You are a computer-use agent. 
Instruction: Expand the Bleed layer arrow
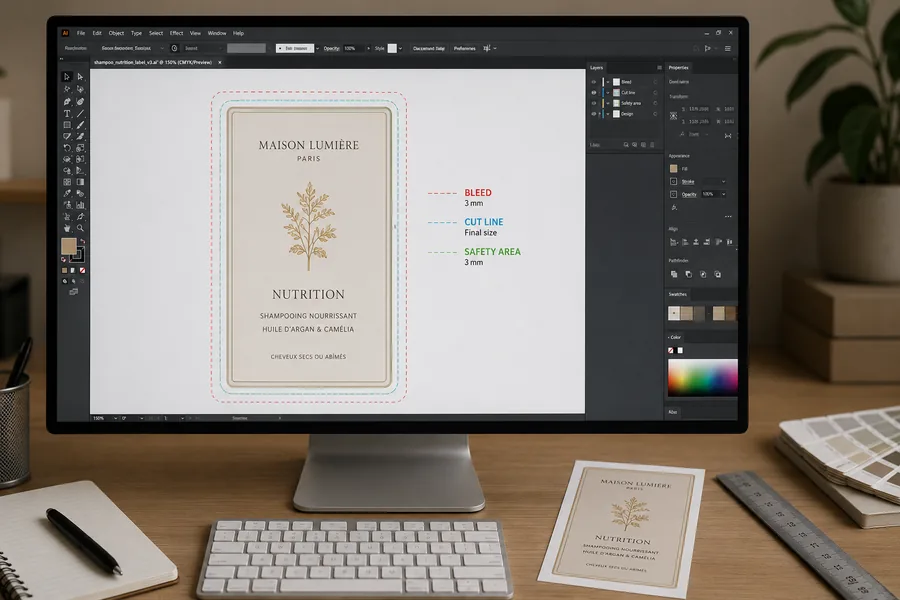tap(608, 82)
